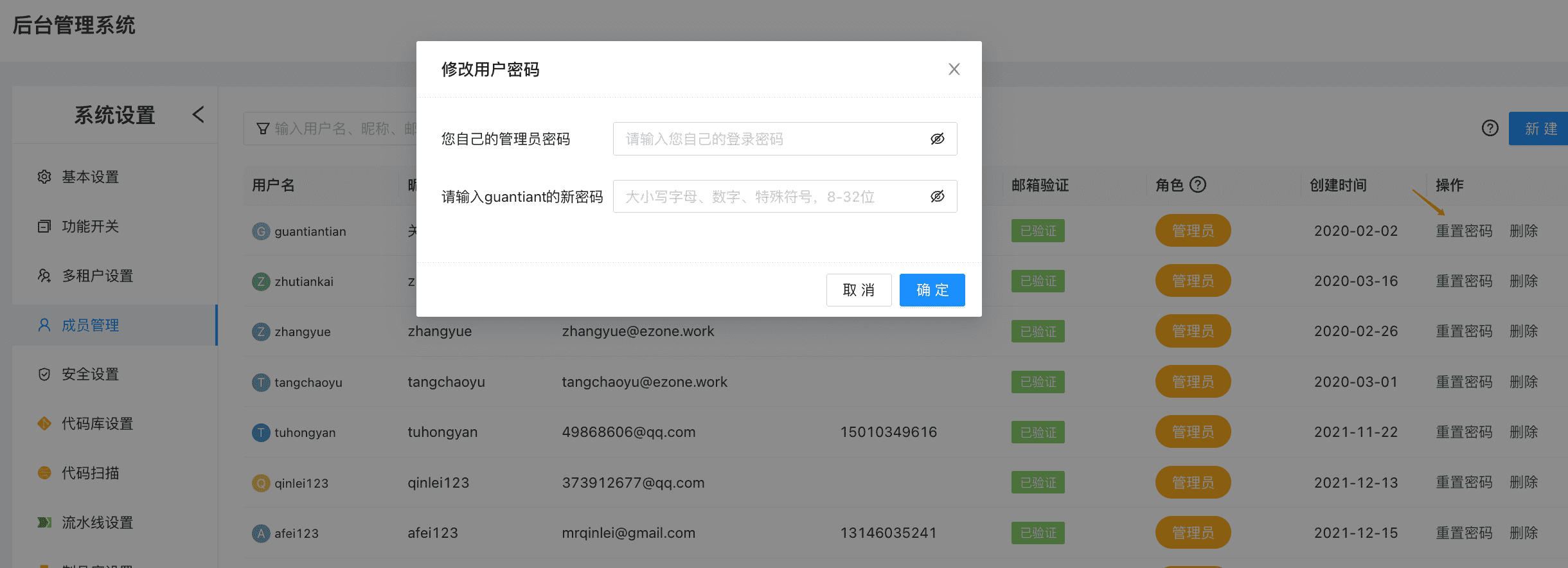Click the 管理员 role tag for zhangyue
1568x568 pixels.
1193,331
